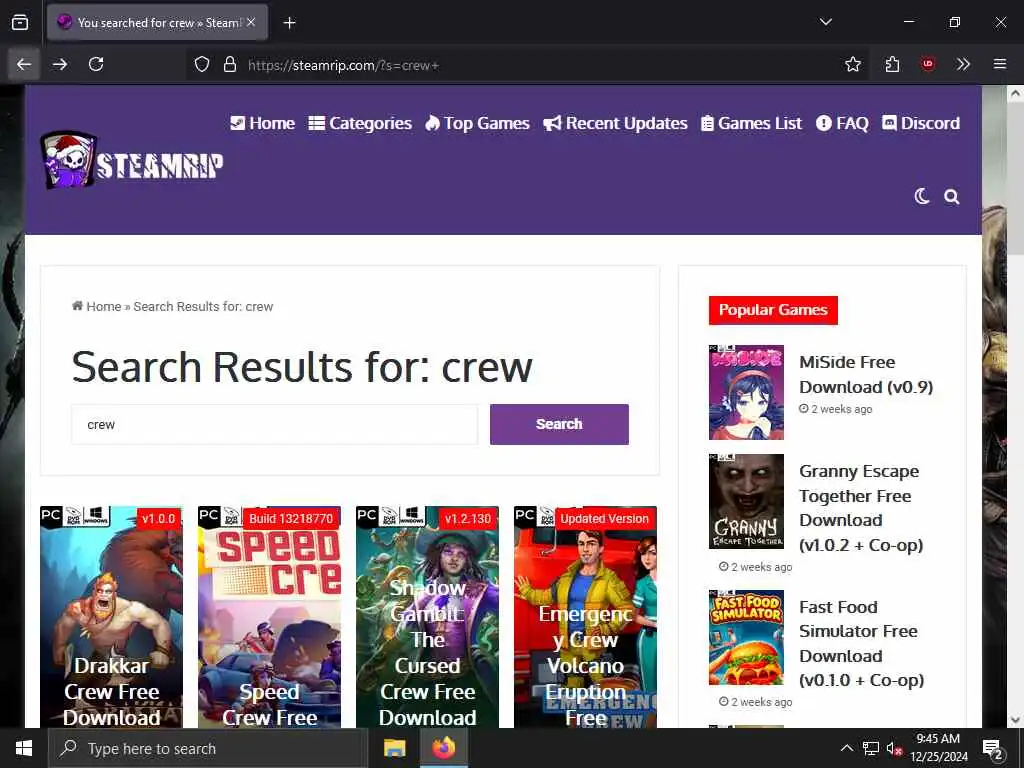The height and width of the screenshot is (768, 1024).
Task: List all tabs dropdown arrow
Action: click(825, 22)
